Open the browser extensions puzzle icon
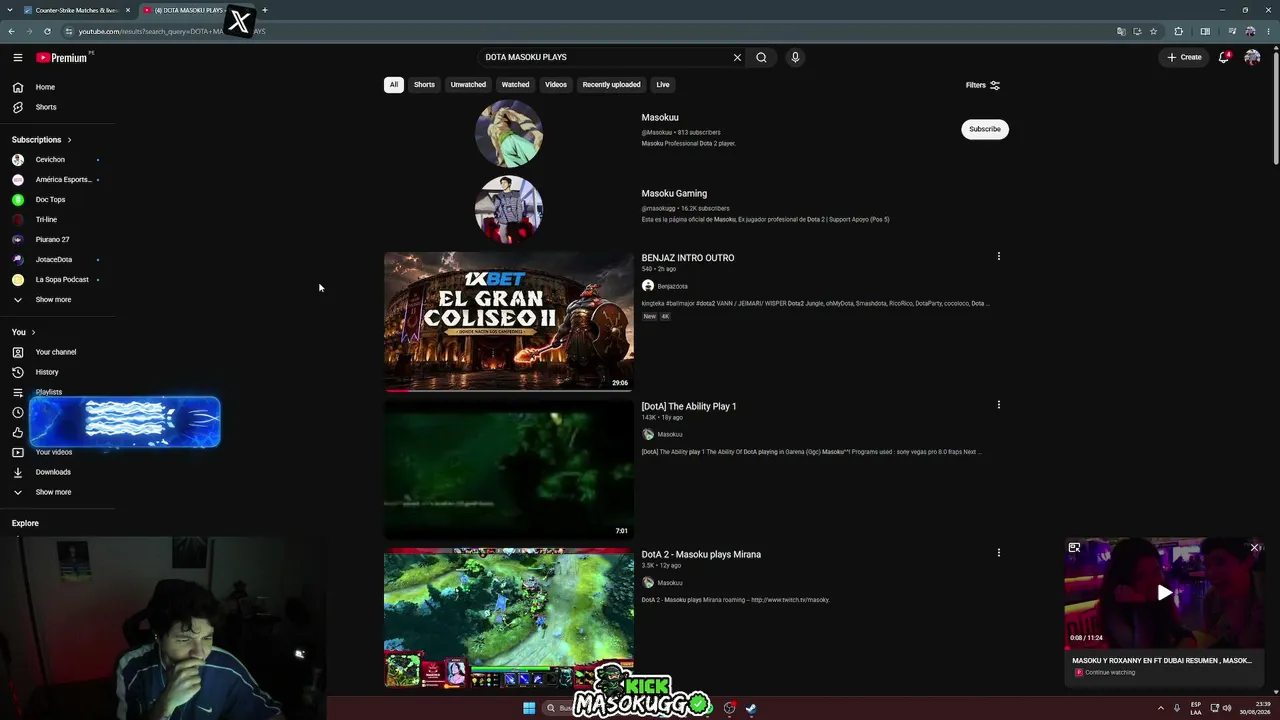Image resolution: width=1280 pixels, height=720 pixels. click(x=1178, y=31)
